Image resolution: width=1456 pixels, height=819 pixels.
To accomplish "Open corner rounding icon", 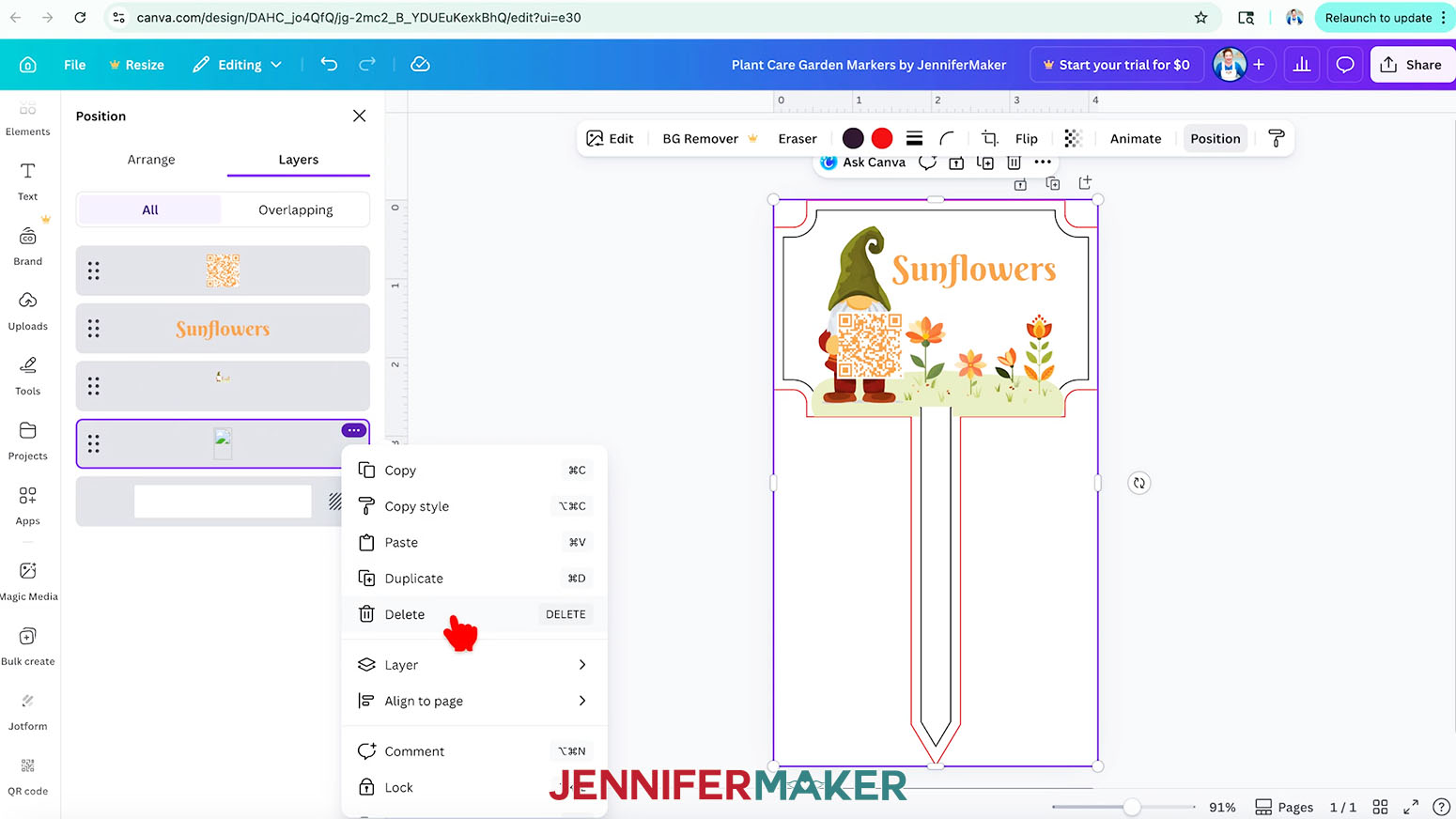I will pyautogui.click(x=947, y=138).
